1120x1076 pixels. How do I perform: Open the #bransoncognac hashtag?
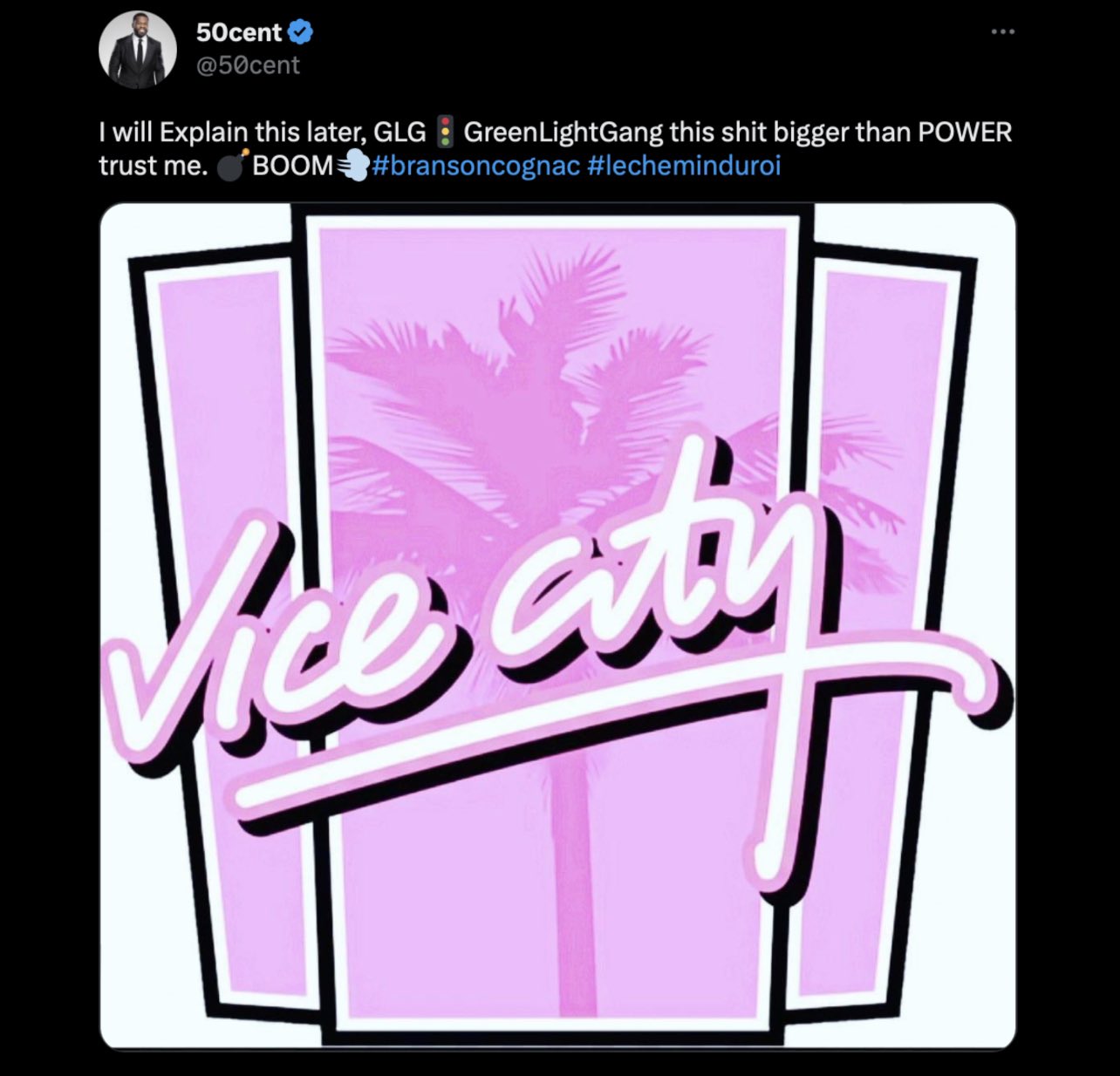475,165
